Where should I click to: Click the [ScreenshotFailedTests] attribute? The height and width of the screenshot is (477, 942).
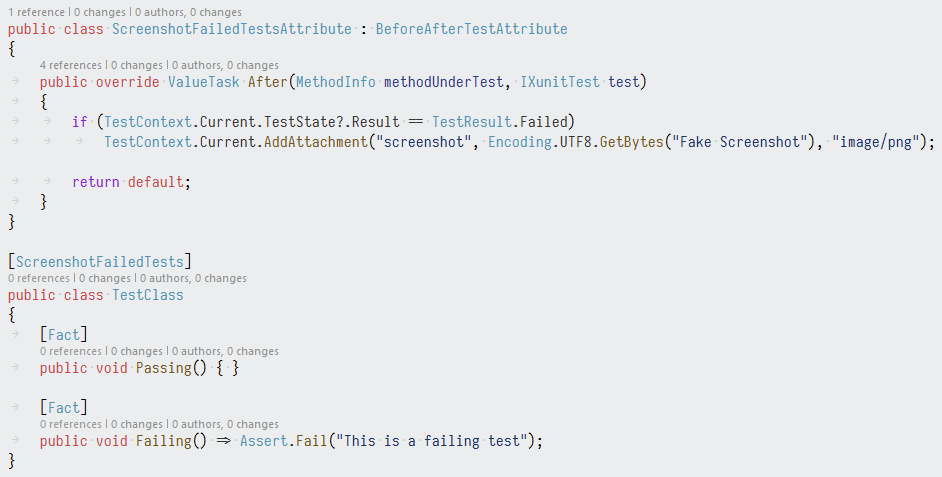click(100, 262)
